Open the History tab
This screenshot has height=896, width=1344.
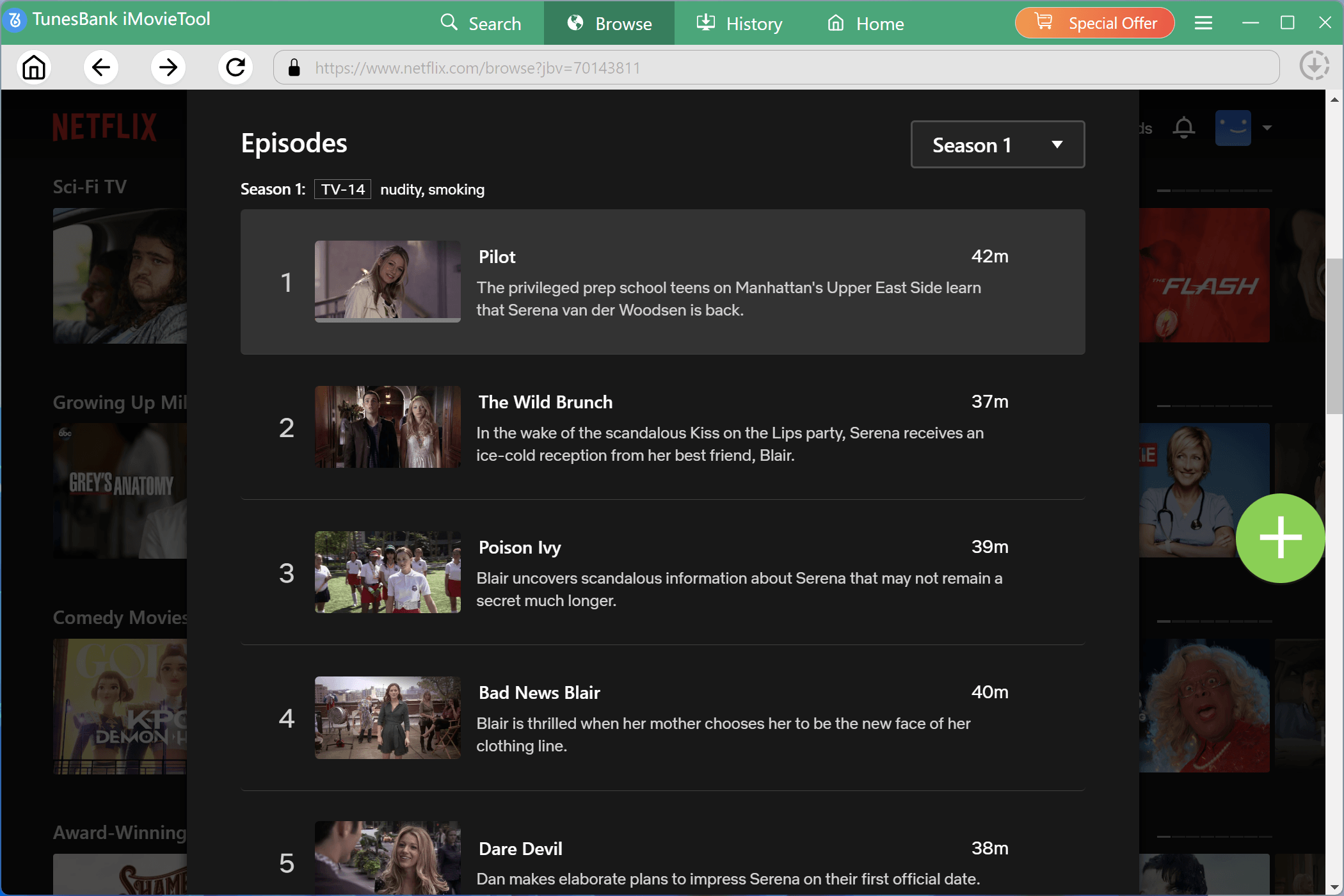pos(739,24)
